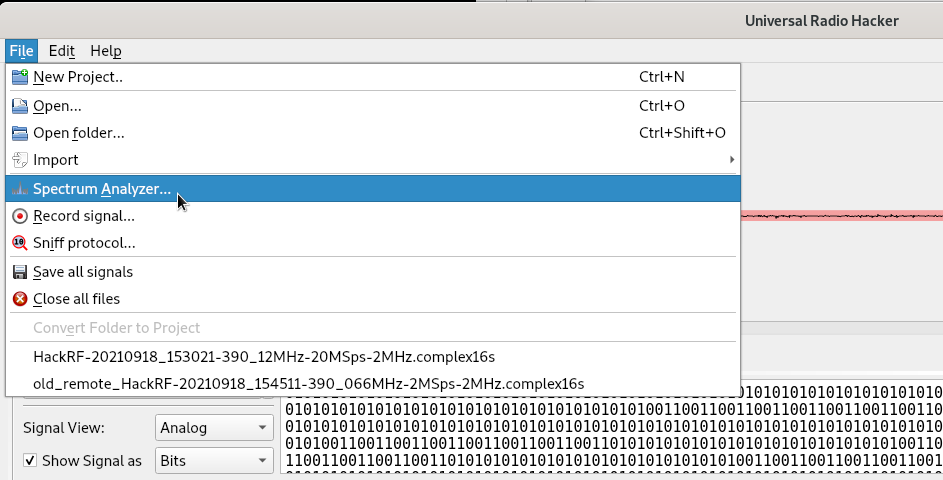Choose Record signal... menu entry
Screen dimensions: 943x480
pos(373,216)
